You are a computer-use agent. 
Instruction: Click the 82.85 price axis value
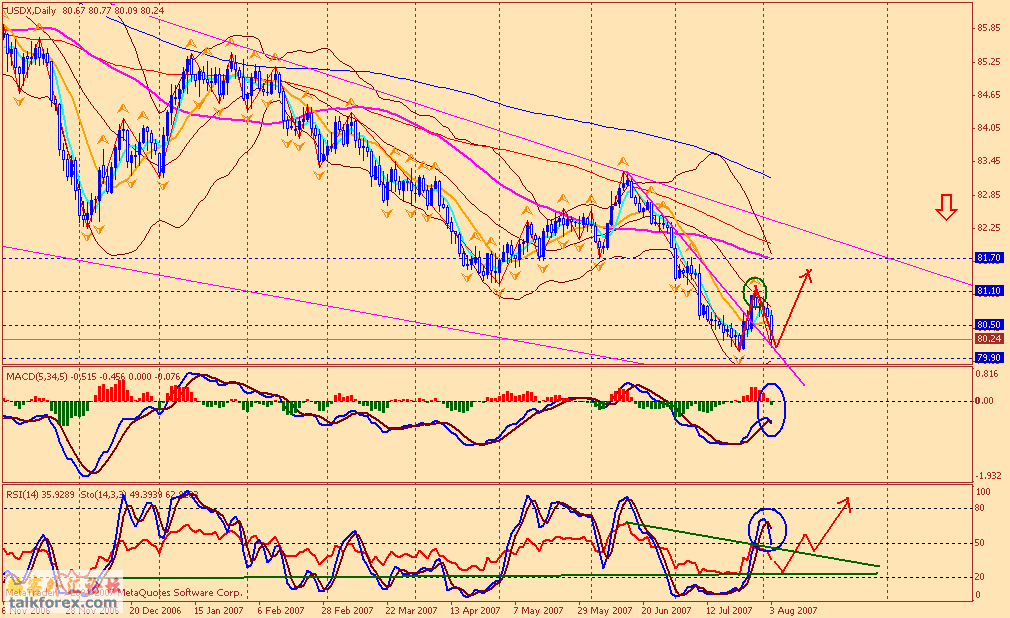point(989,195)
